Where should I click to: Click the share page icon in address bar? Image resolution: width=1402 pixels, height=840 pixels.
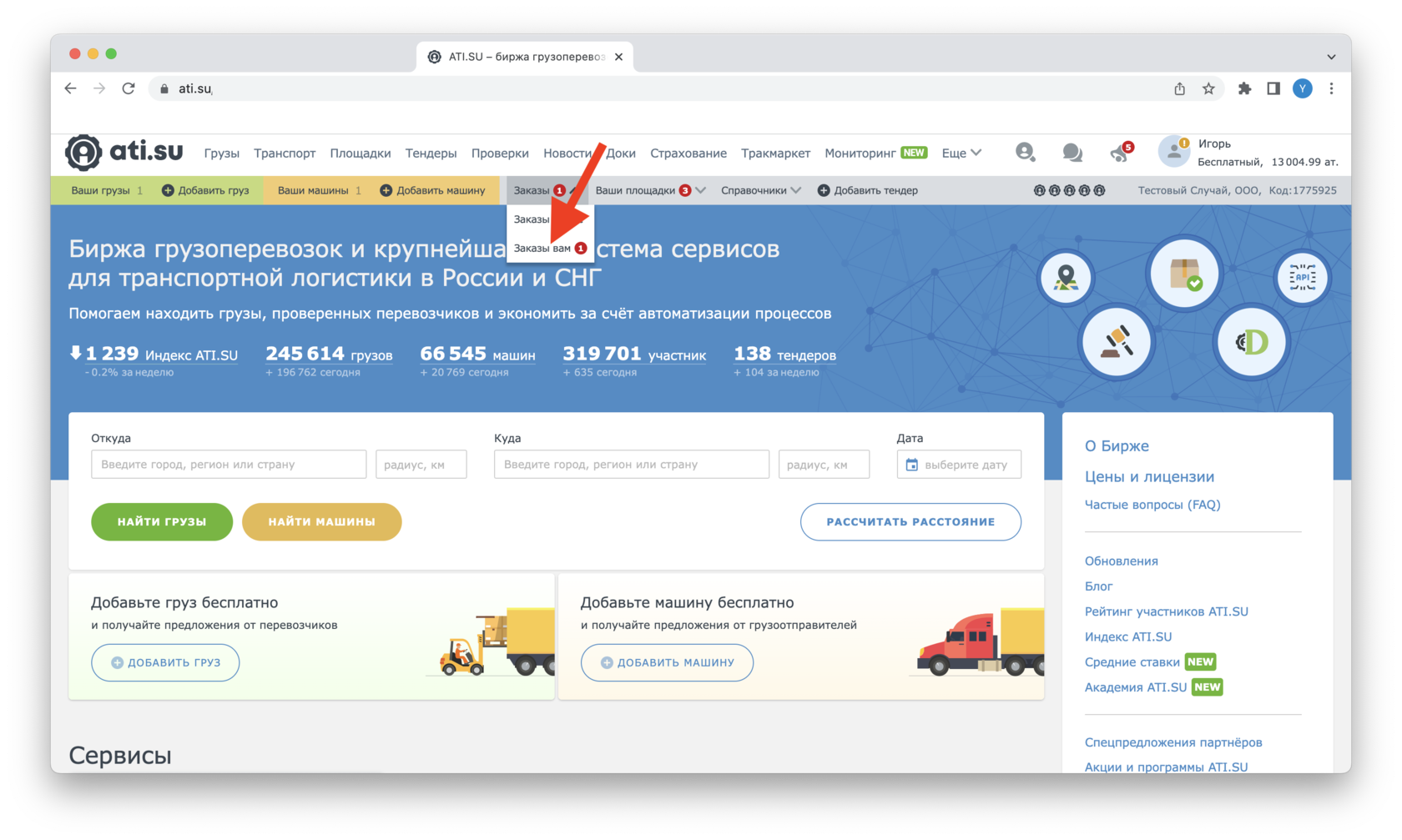tap(1179, 88)
